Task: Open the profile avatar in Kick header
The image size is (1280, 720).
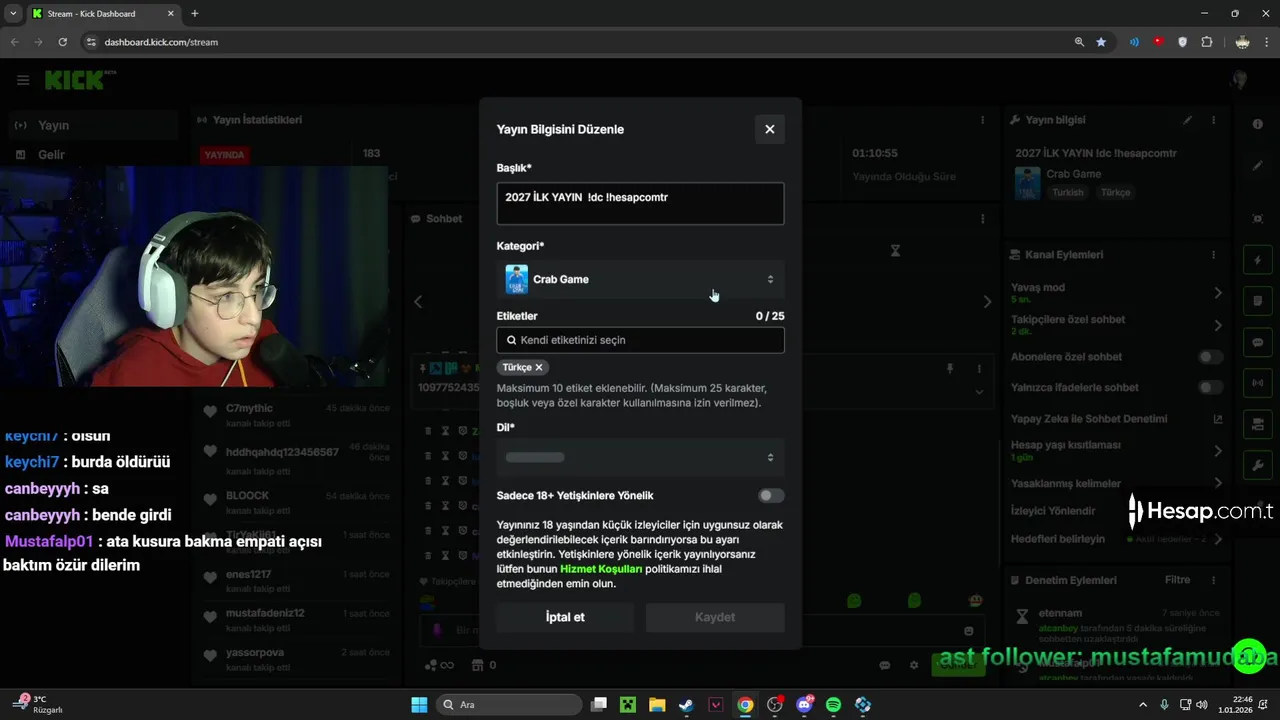Action: 1240,80
